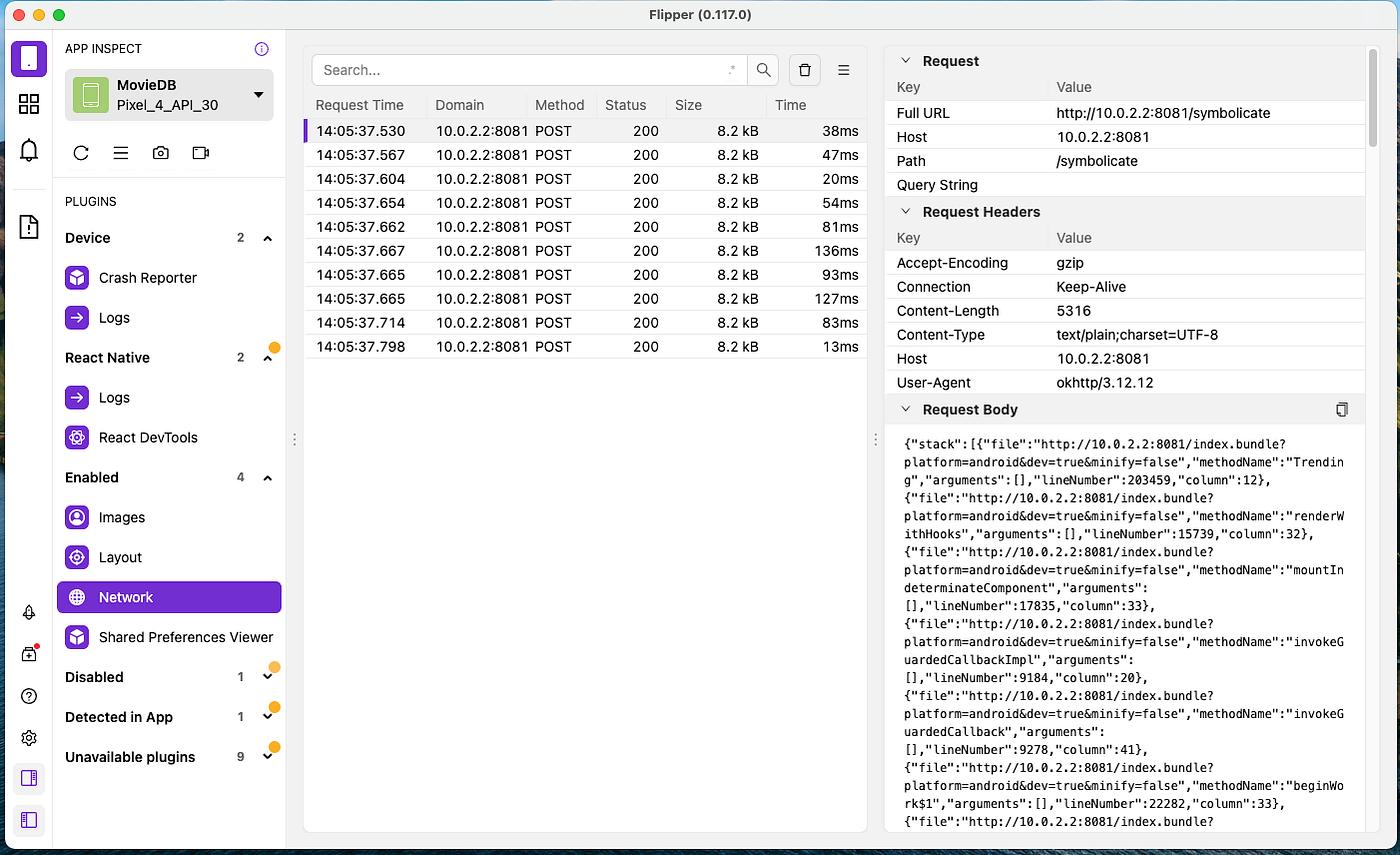Click the User-Agent value okhttp/3.12.12
Screen dimensions: 1400x855
(1105, 383)
